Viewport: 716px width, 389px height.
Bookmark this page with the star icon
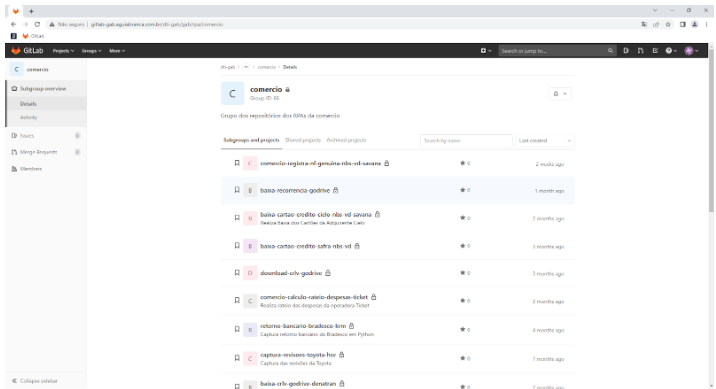click(668, 24)
